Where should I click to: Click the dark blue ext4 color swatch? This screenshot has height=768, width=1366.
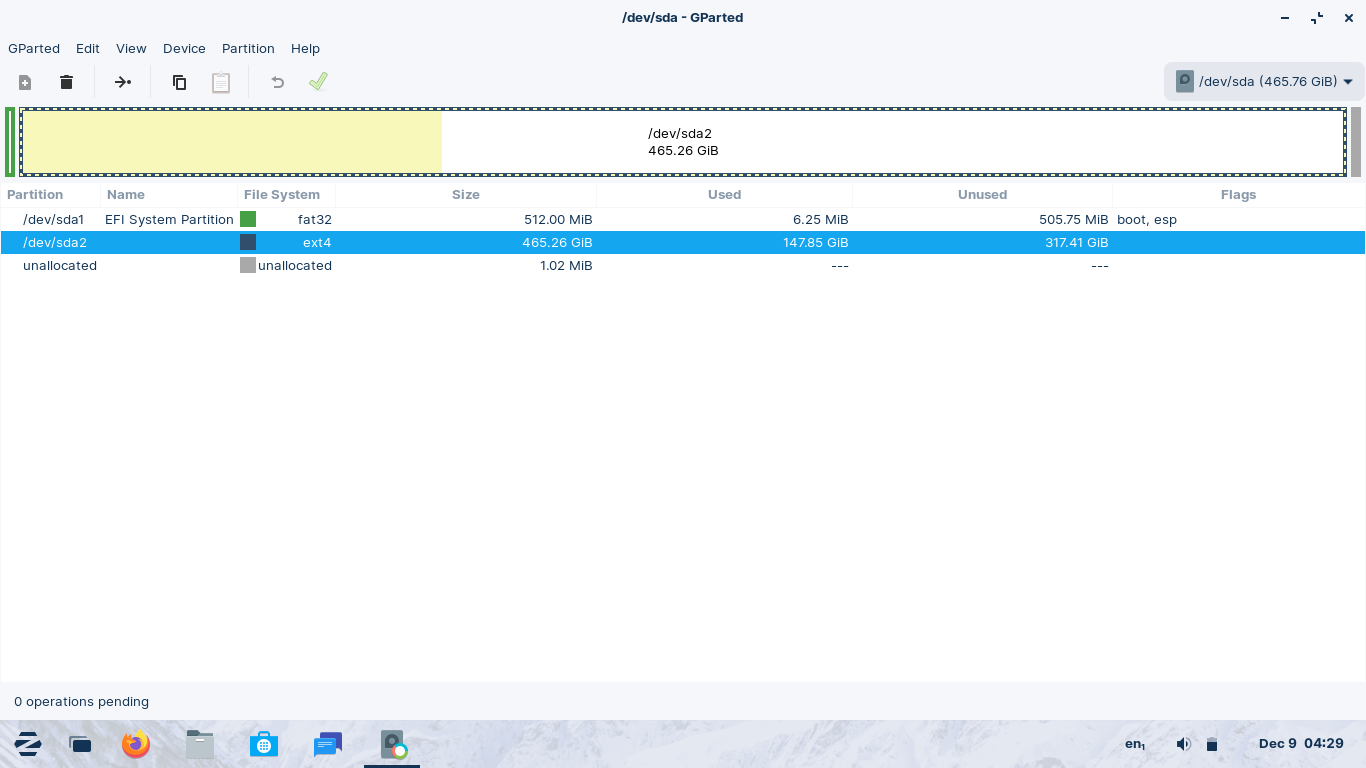(248, 242)
